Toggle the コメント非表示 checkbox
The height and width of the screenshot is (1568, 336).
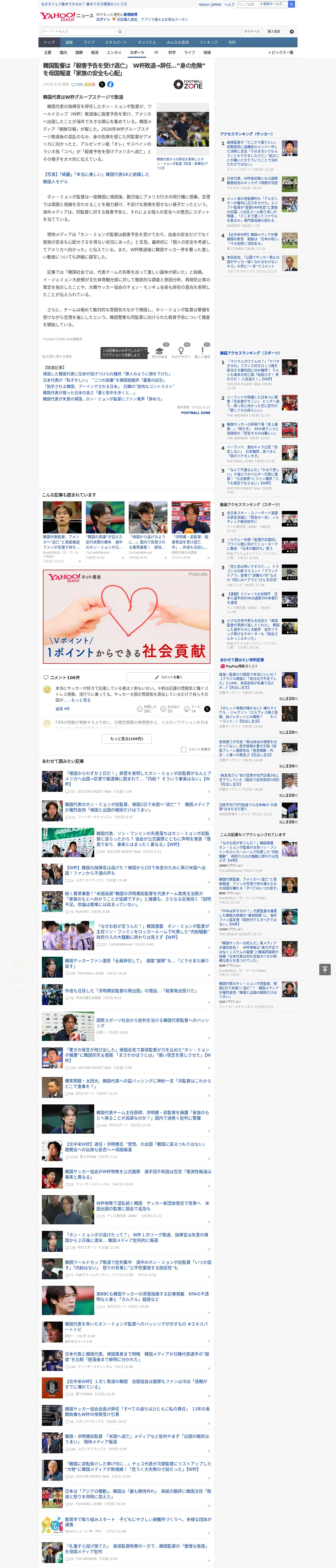[183, 749]
